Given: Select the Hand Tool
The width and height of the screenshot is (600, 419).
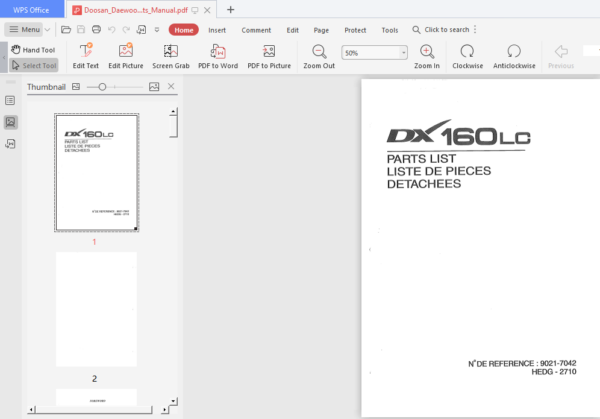Looking at the screenshot, I should 33,50.
